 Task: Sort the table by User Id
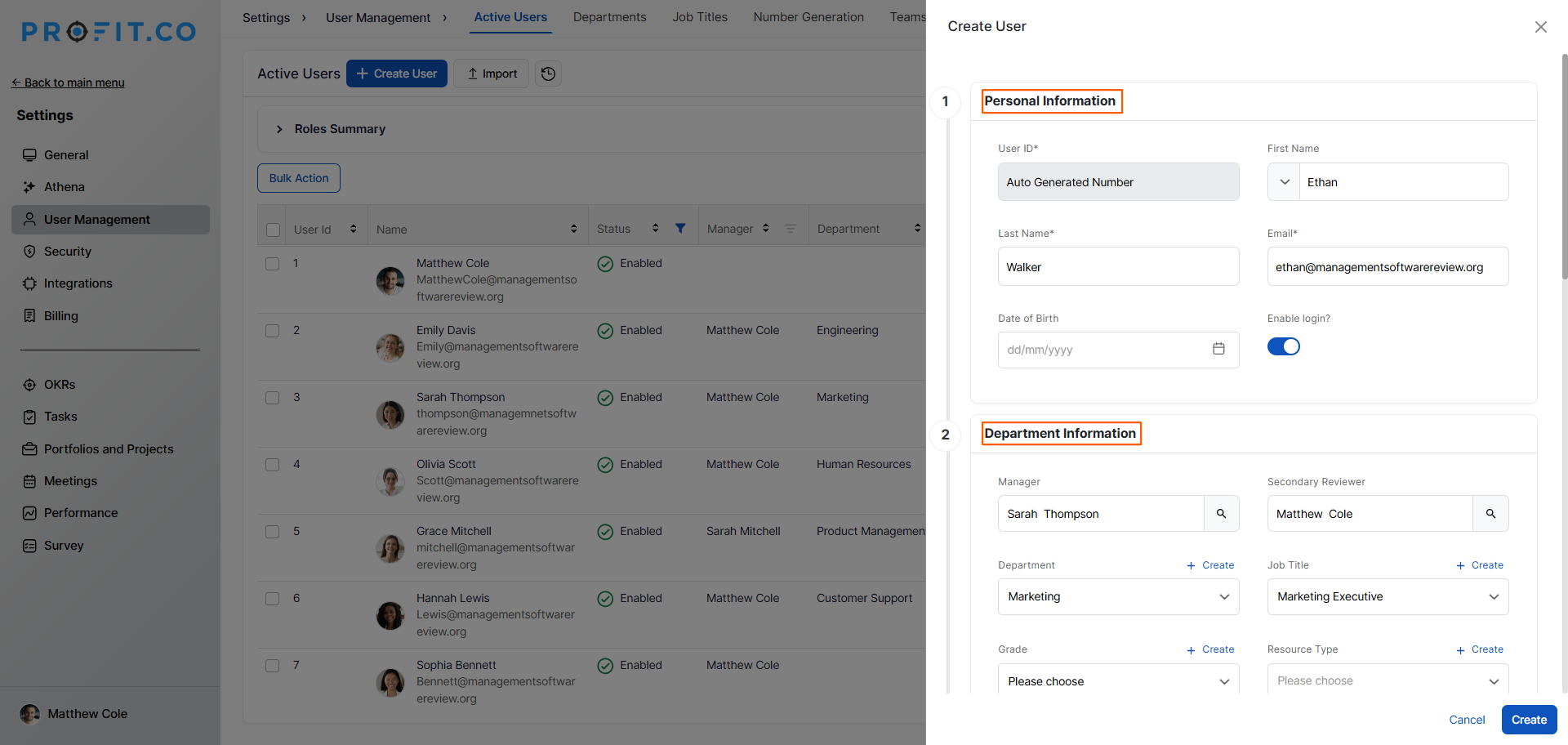tap(353, 229)
